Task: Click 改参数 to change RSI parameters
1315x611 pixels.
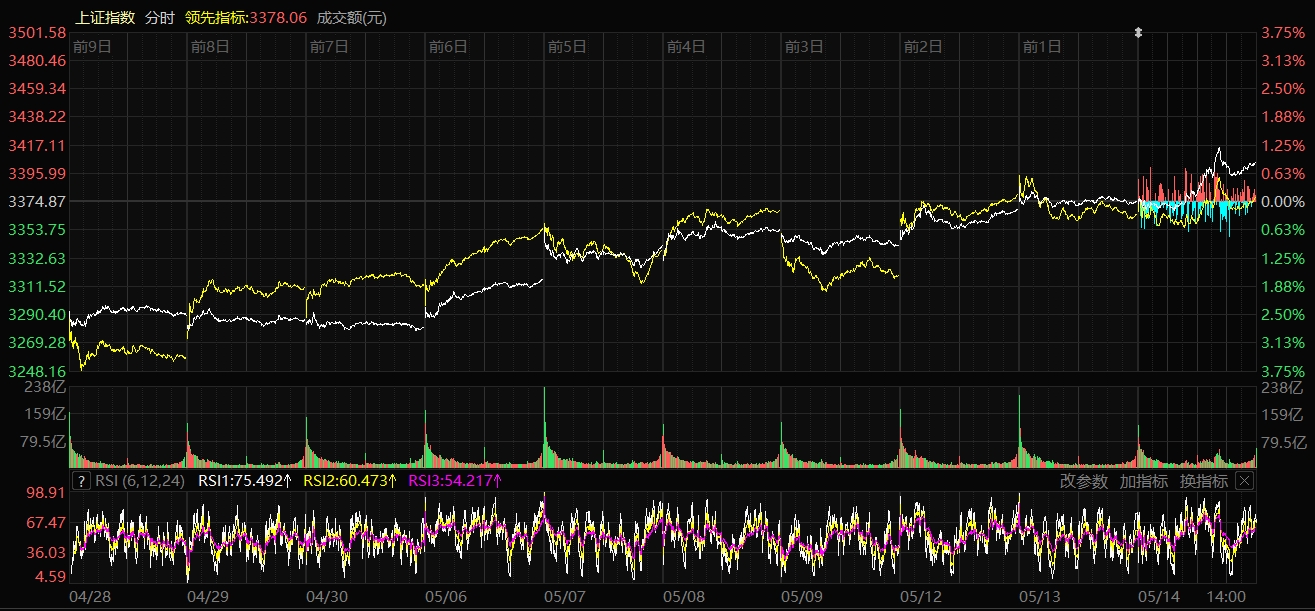Action: (1084, 481)
